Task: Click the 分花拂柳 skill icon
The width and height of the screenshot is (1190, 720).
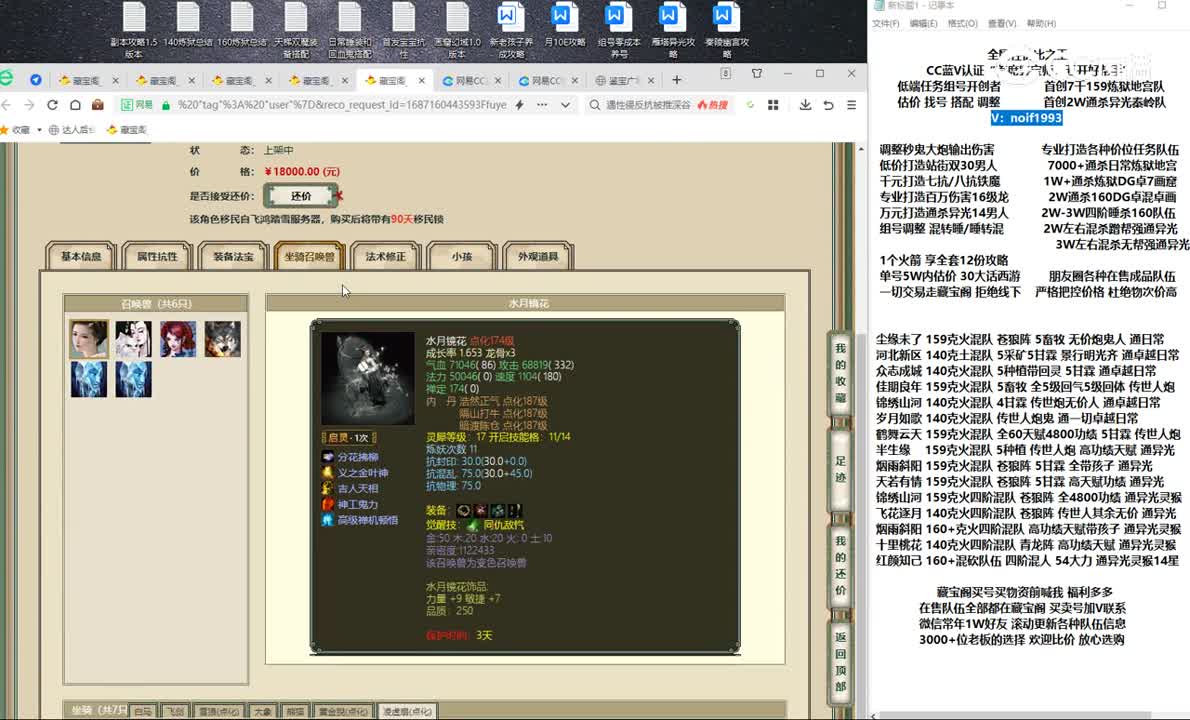Action: coord(327,457)
